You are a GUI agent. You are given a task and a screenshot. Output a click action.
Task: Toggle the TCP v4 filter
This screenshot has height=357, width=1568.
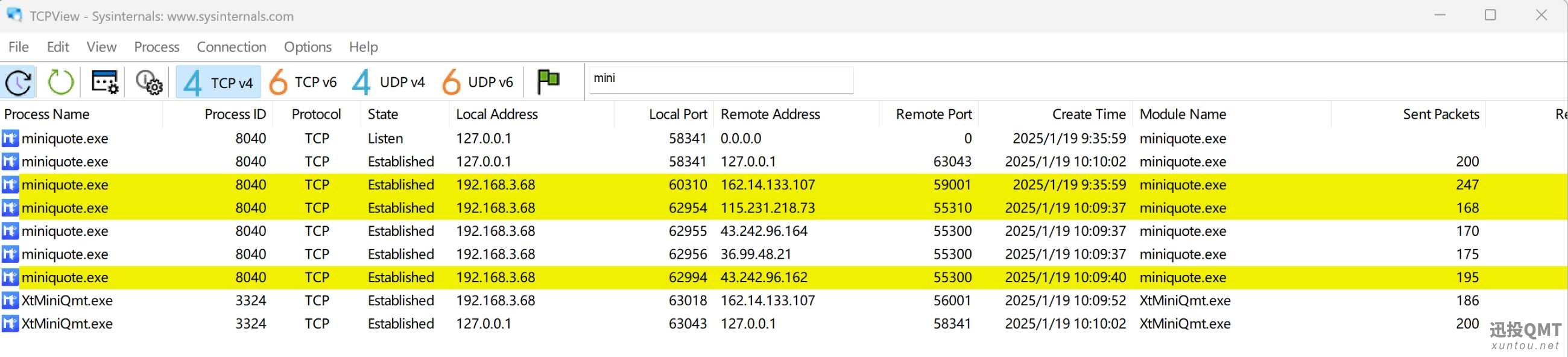pyautogui.click(x=218, y=82)
